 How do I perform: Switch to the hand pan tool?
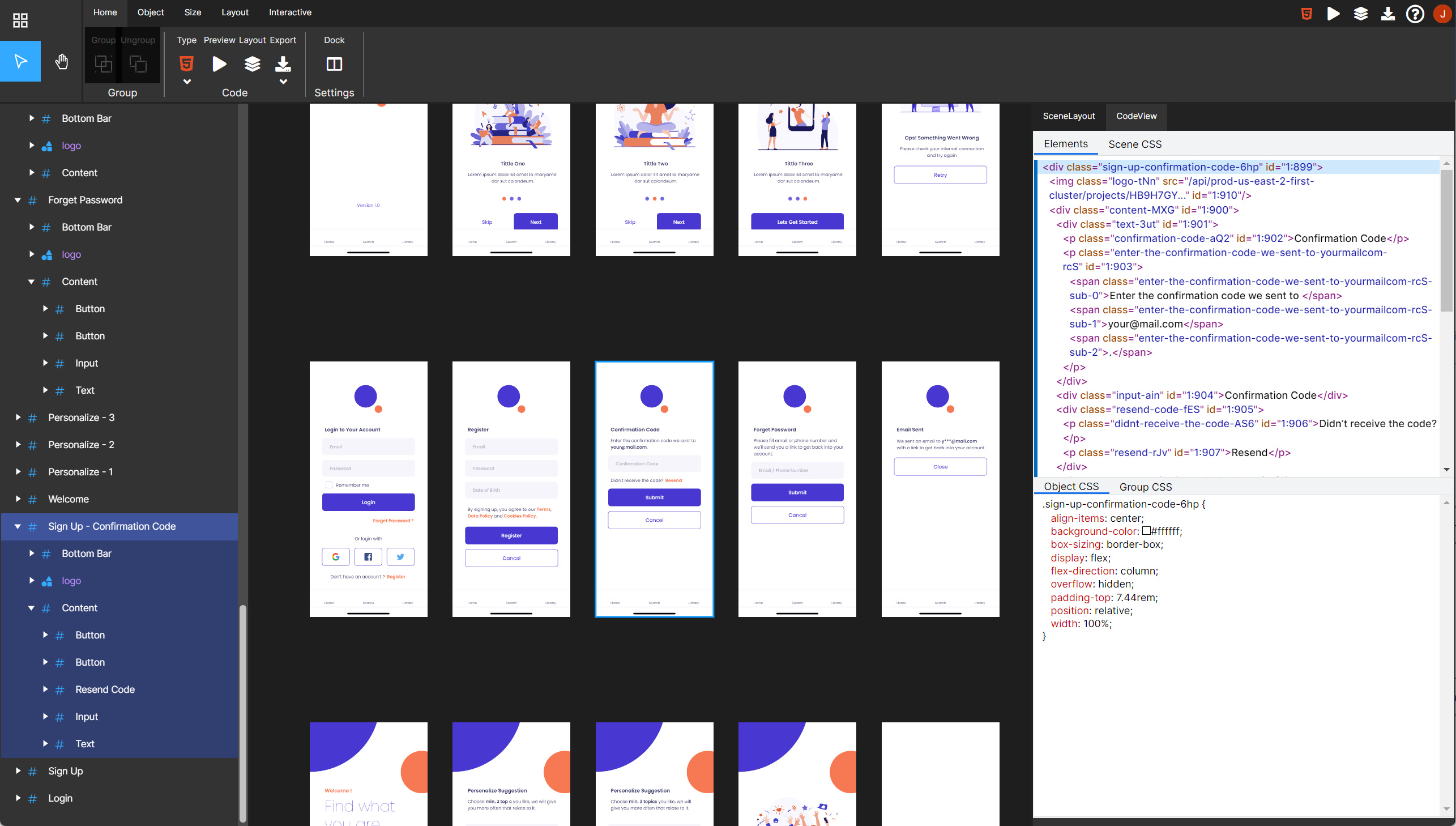click(x=61, y=61)
